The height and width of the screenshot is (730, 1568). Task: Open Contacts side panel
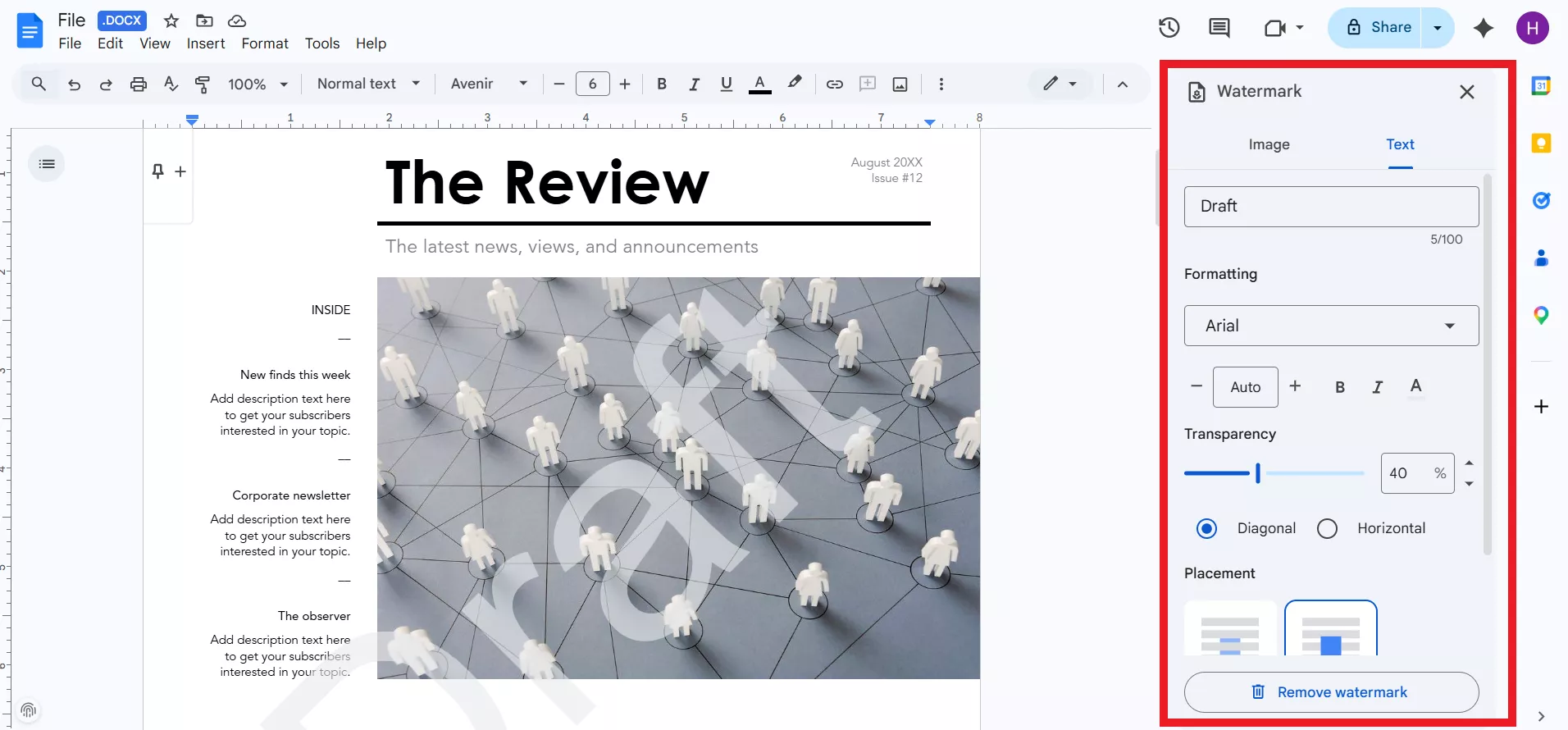(1541, 258)
